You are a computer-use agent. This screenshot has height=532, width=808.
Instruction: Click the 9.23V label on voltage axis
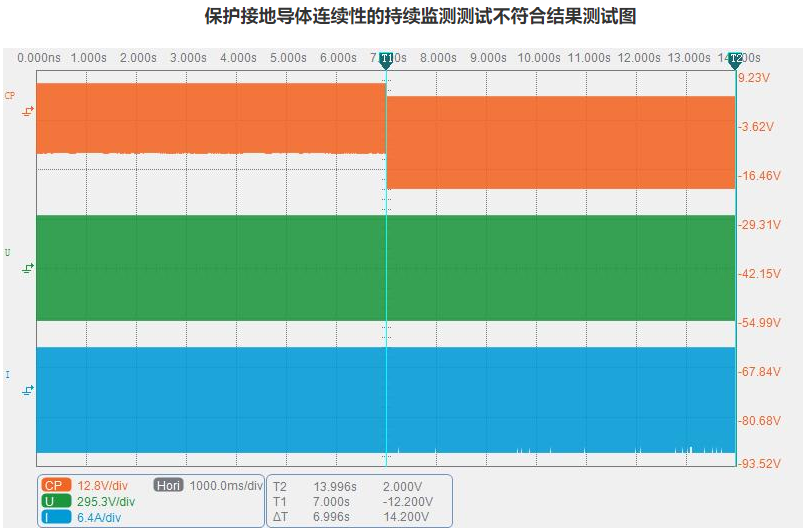[754, 77]
